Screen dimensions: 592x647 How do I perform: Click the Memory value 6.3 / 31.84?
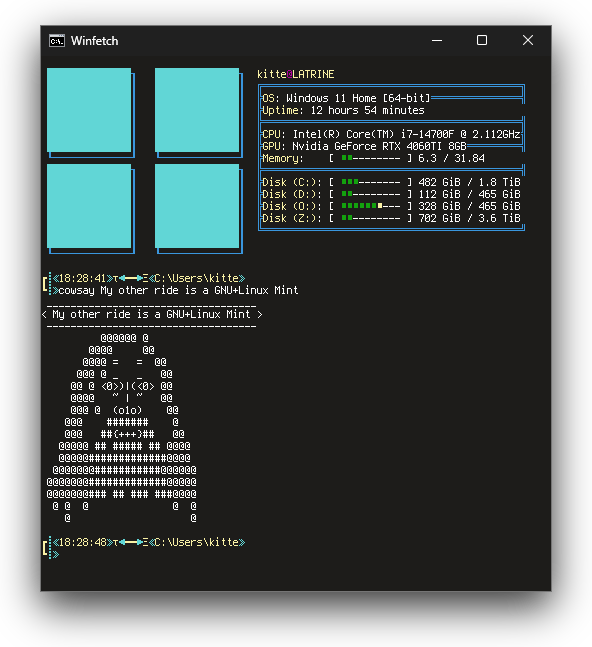(x=451, y=158)
